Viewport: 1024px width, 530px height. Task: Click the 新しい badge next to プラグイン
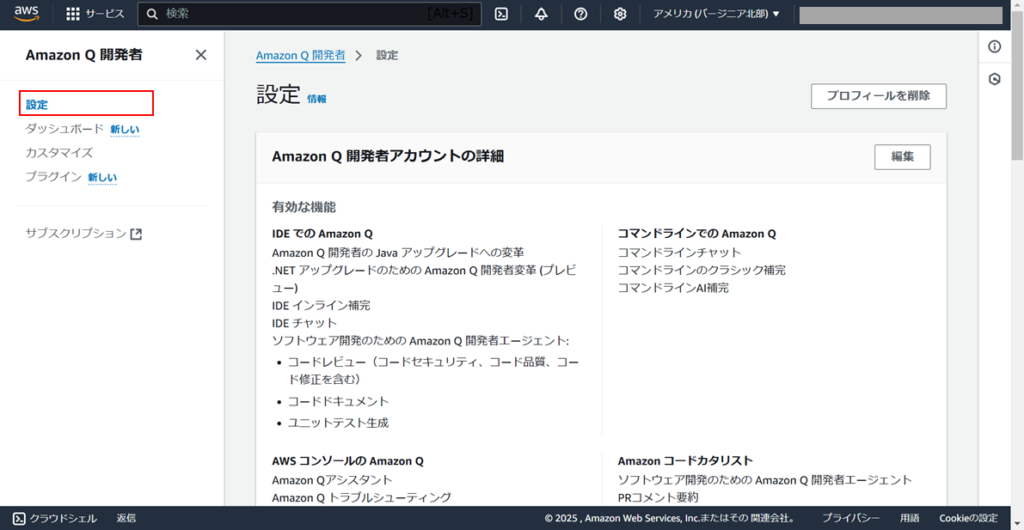pyautogui.click(x=103, y=178)
